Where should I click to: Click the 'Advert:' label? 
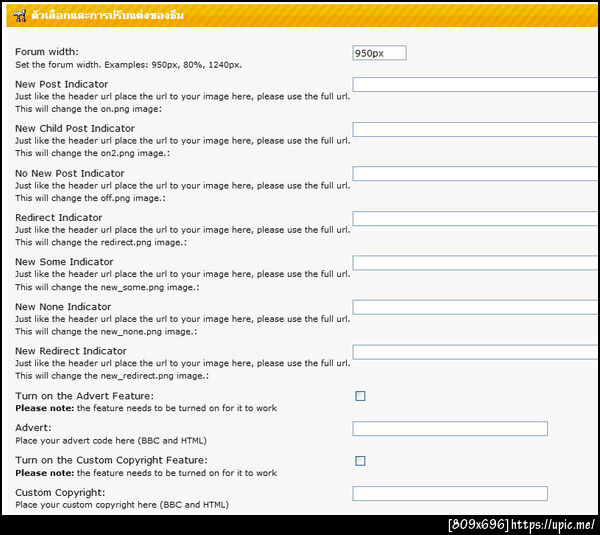(33, 428)
